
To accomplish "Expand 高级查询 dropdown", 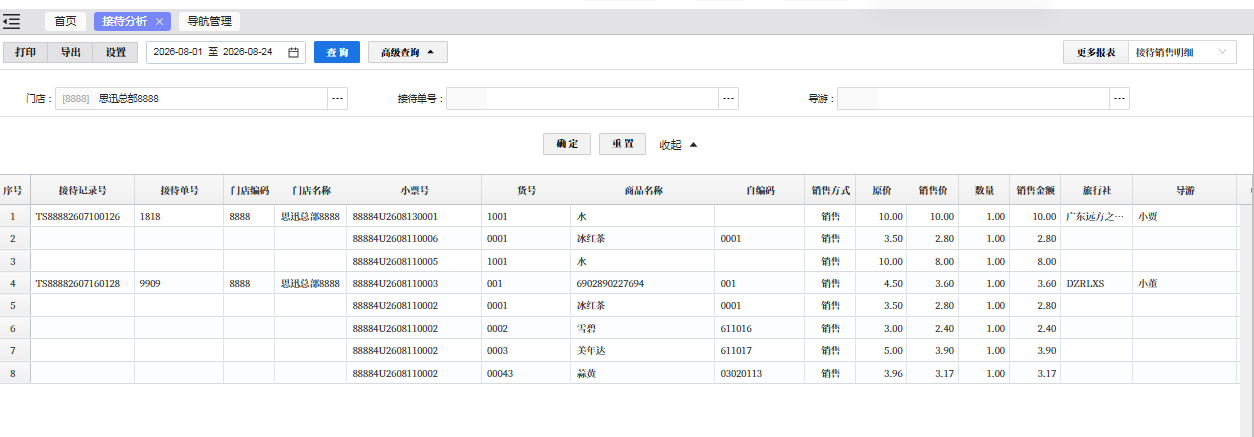I will (408, 52).
